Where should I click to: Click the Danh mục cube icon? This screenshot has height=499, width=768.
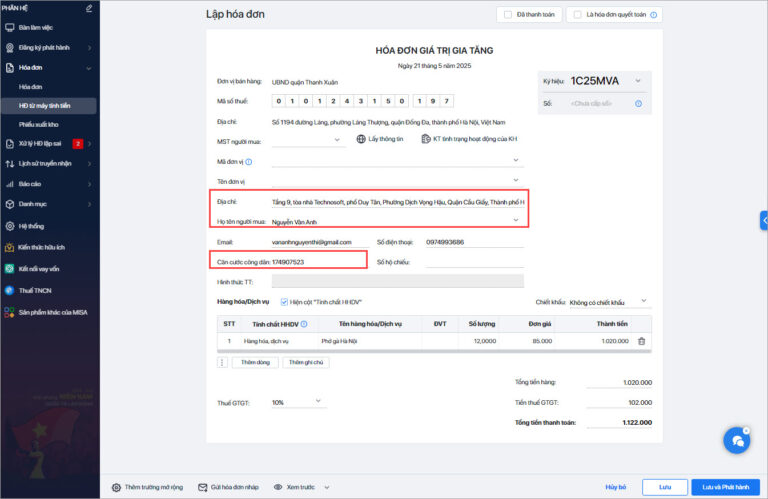pos(9,204)
